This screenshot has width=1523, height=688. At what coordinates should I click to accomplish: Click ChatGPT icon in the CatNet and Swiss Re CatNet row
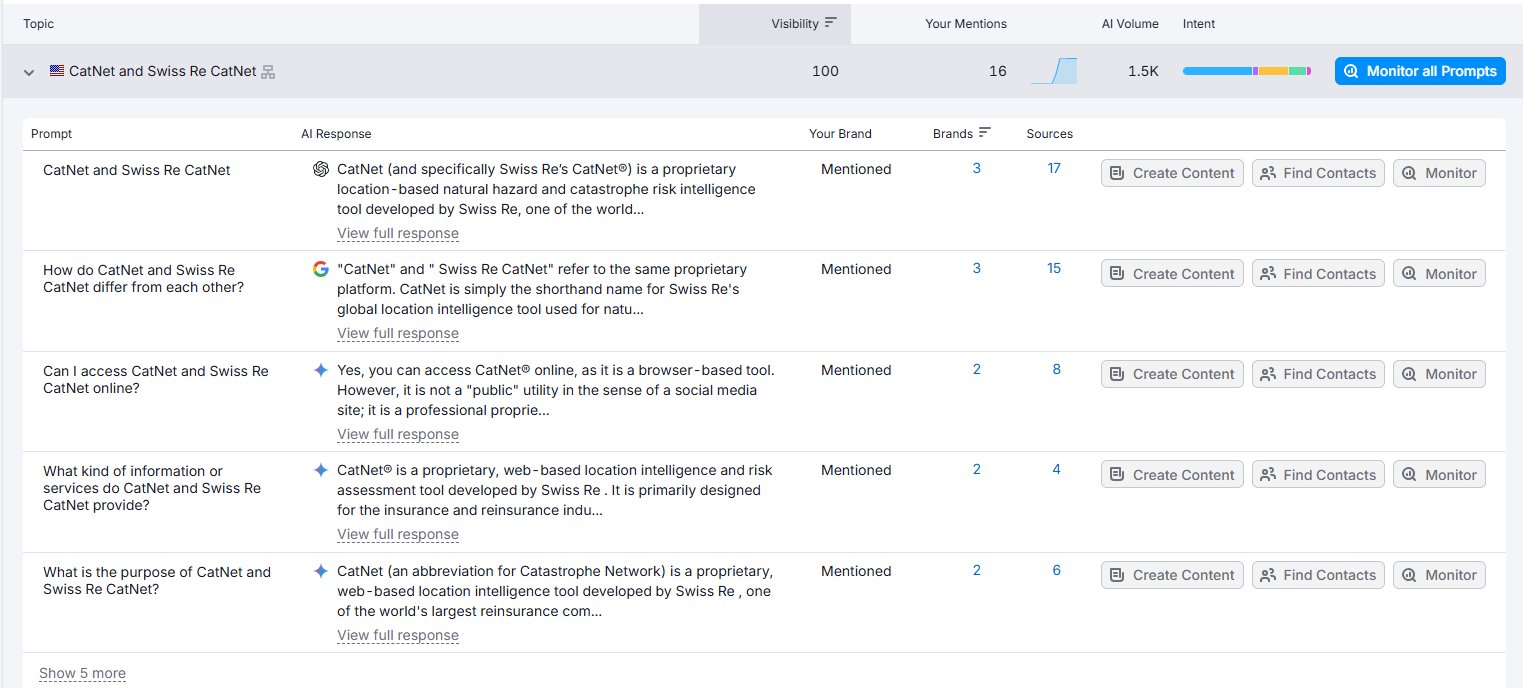[321, 169]
